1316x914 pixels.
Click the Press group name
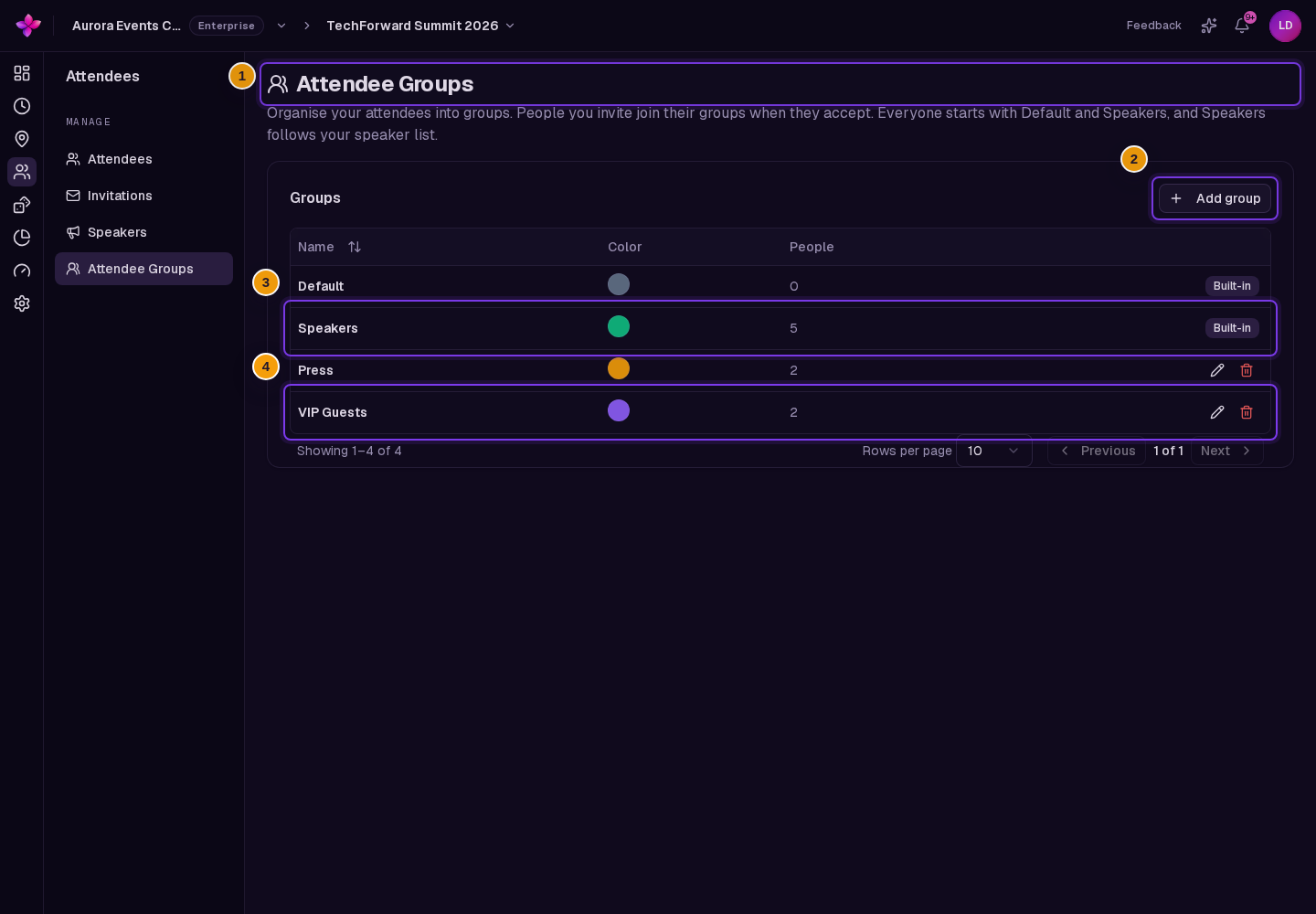315,370
